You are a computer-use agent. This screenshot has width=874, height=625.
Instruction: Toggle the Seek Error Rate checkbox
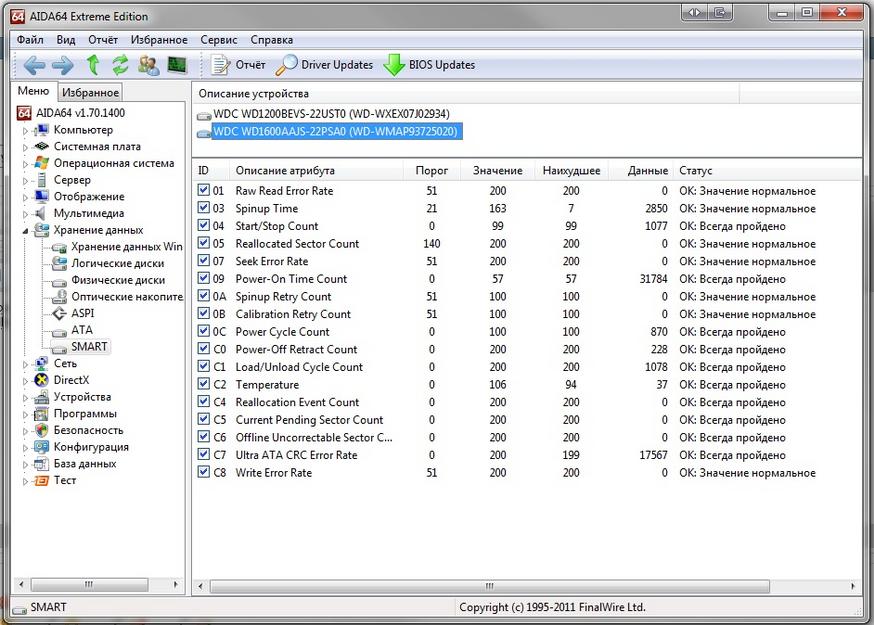tap(203, 261)
